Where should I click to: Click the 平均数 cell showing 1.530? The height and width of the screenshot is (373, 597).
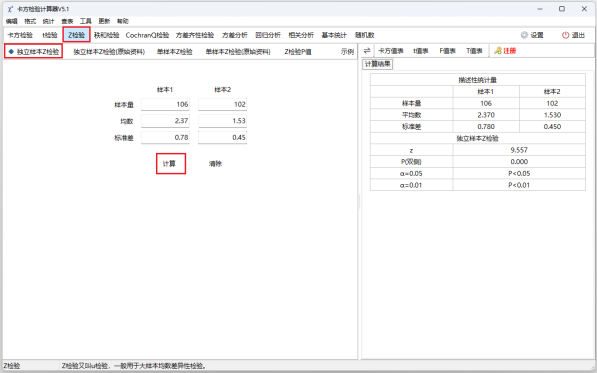552,115
